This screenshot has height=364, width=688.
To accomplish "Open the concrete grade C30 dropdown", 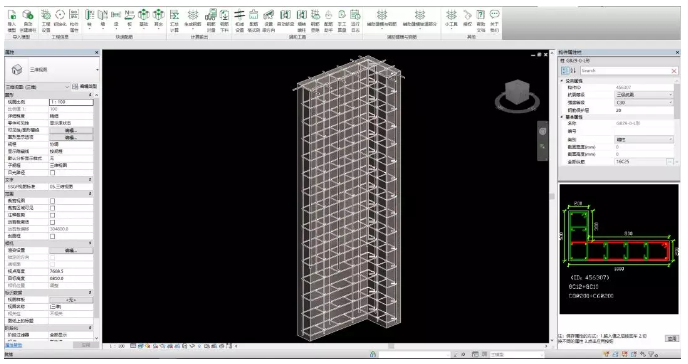I will point(644,103).
